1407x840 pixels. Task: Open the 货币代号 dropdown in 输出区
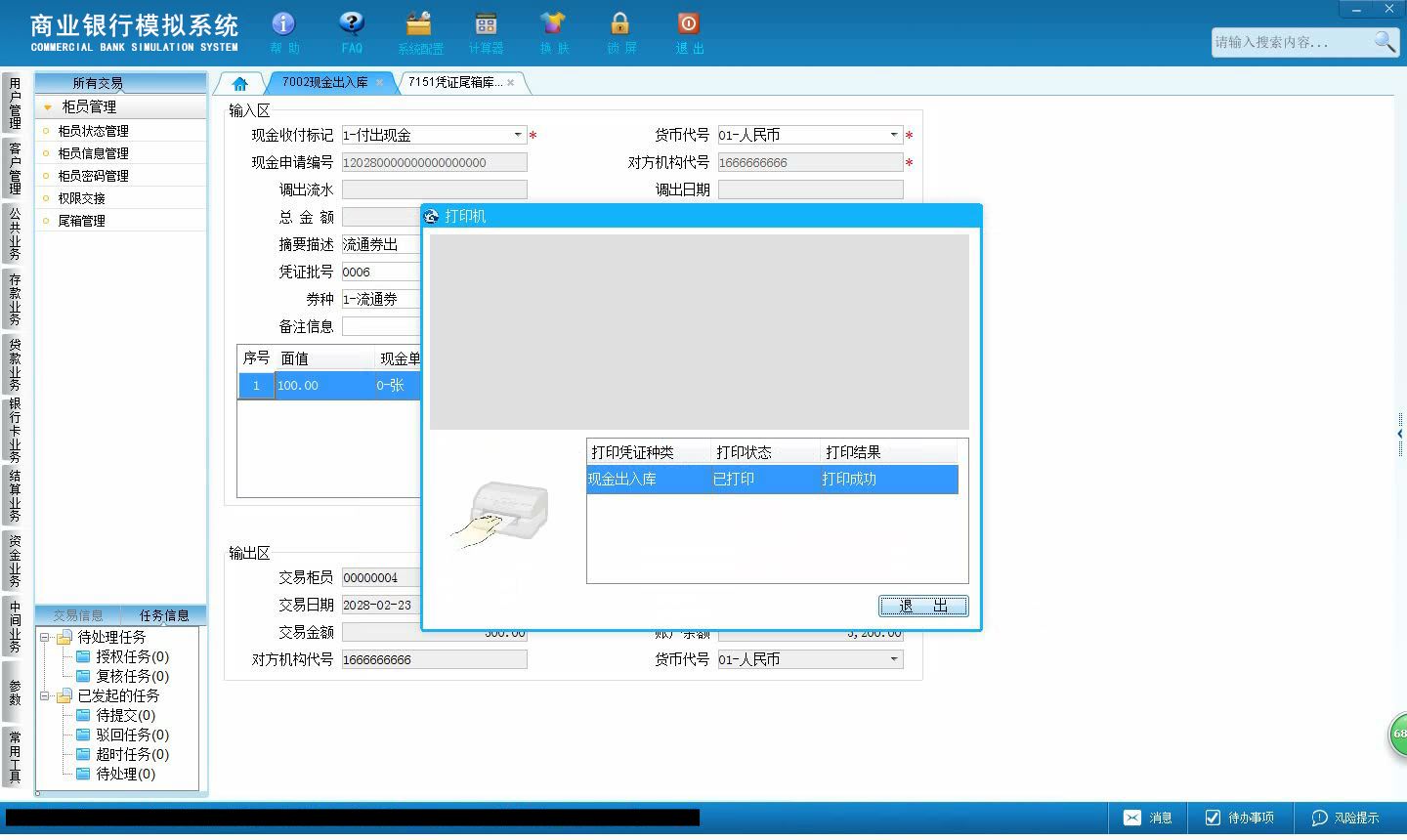tap(894, 659)
